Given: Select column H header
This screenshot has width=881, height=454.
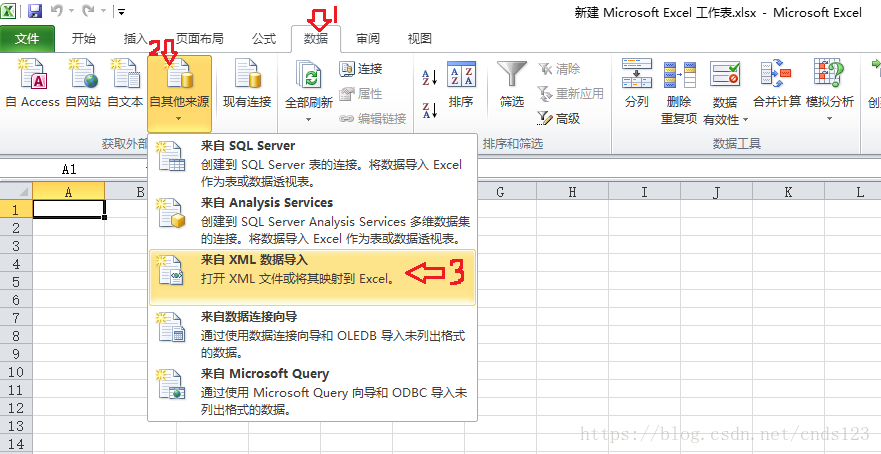Looking at the screenshot, I should click(572, 192).
